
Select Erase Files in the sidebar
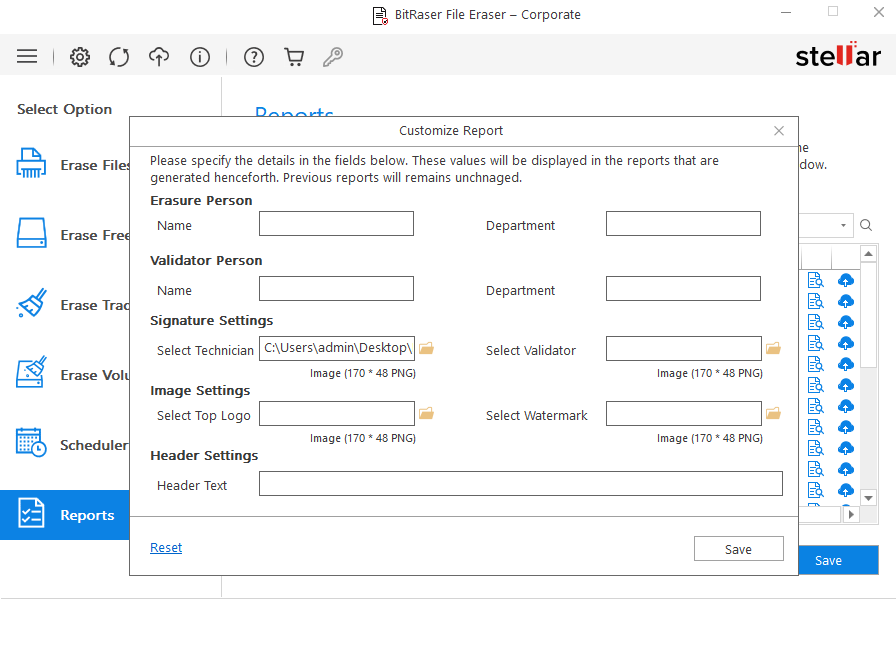pyautogui.click(x=73, y=165)
